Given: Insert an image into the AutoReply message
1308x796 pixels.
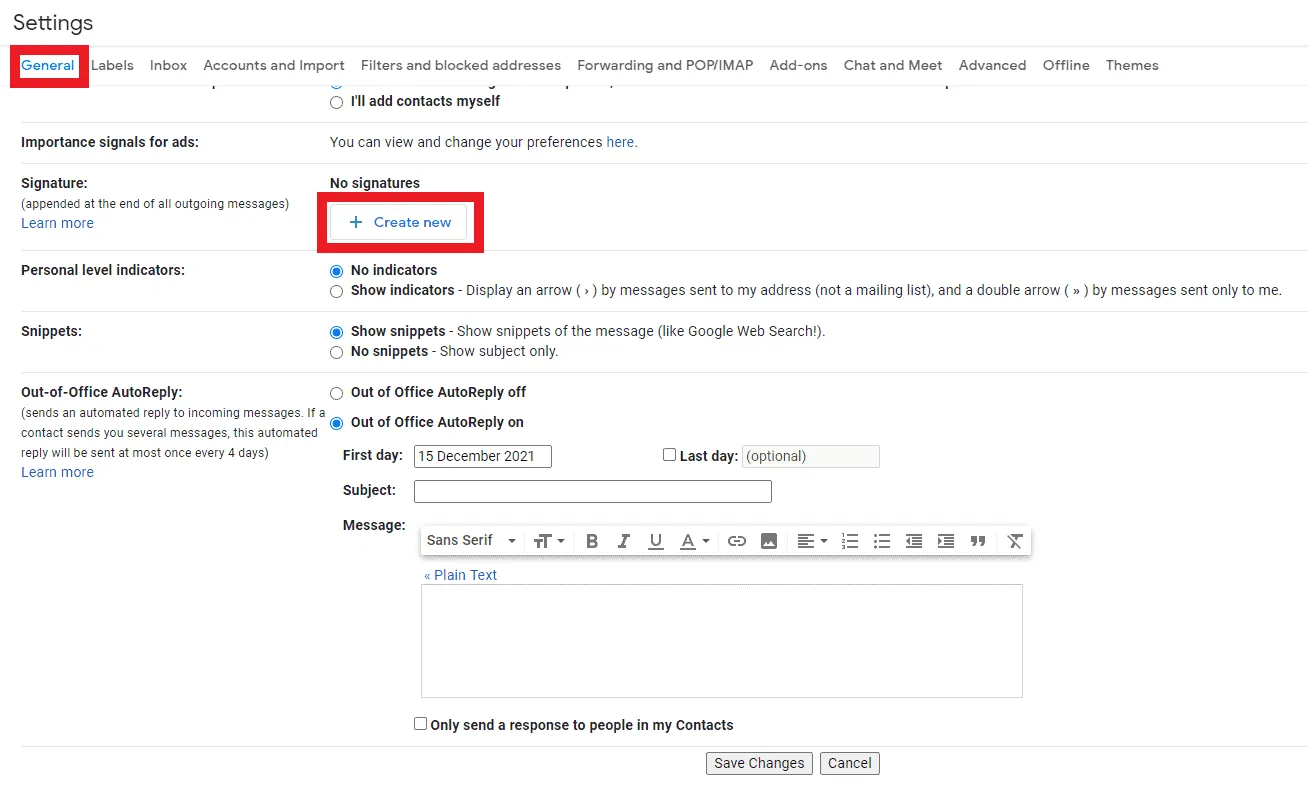Looking at the screenshot, I should (x=769, y=541).
